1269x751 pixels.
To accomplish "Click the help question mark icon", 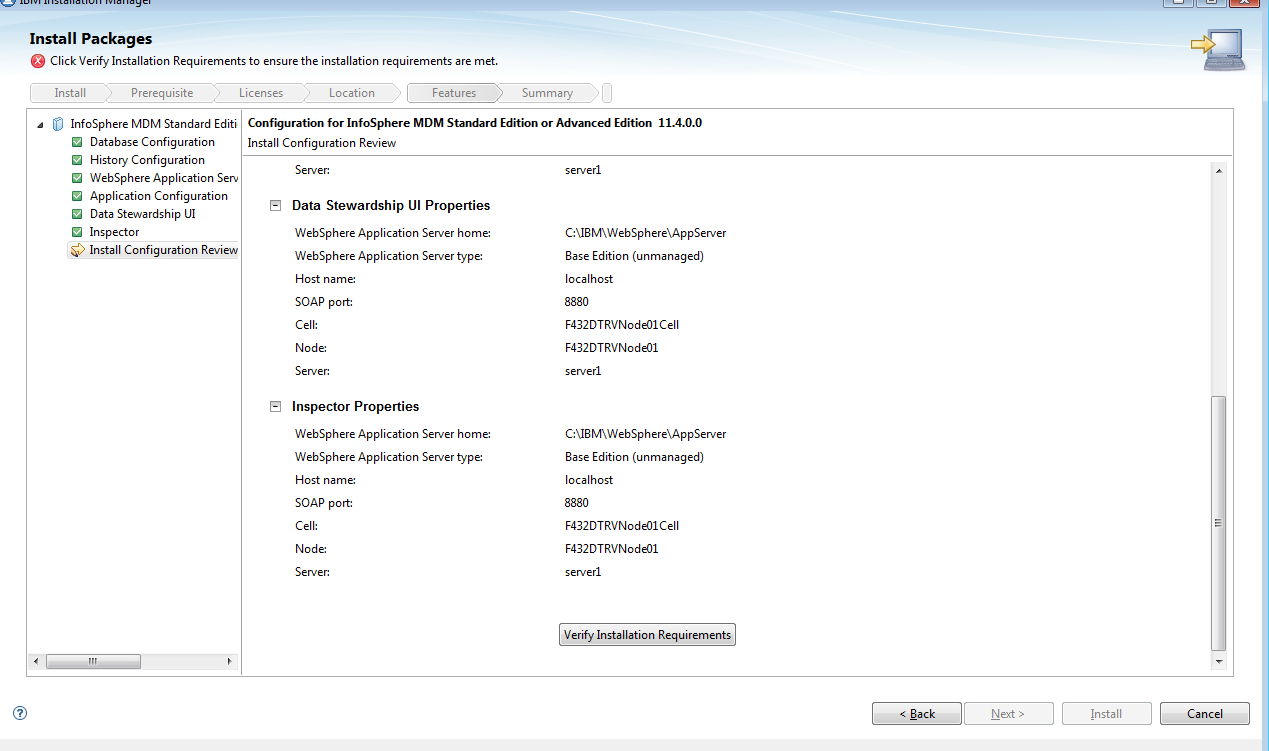I will 20,713.
